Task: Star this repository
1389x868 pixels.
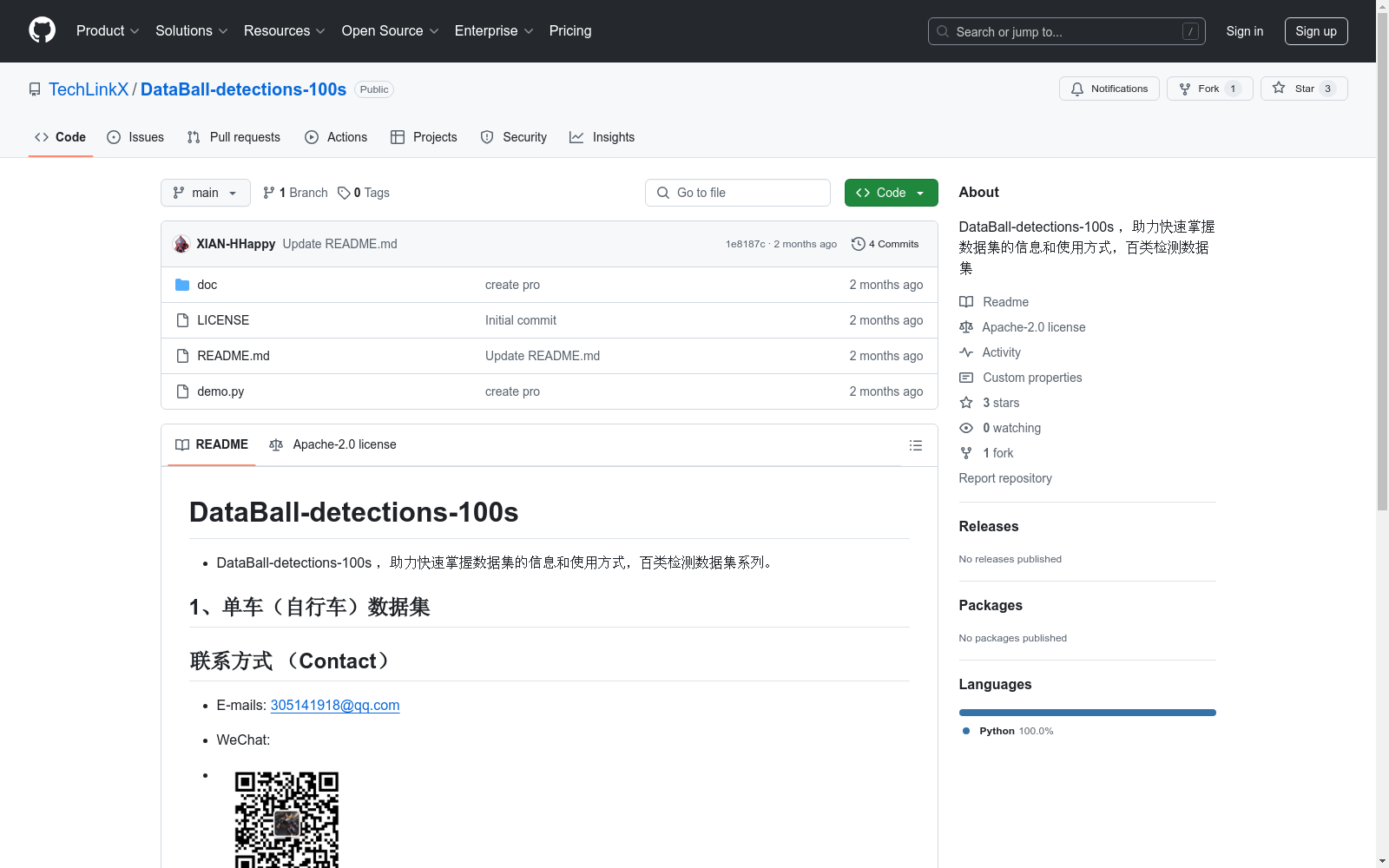Action: point(1304,89)
